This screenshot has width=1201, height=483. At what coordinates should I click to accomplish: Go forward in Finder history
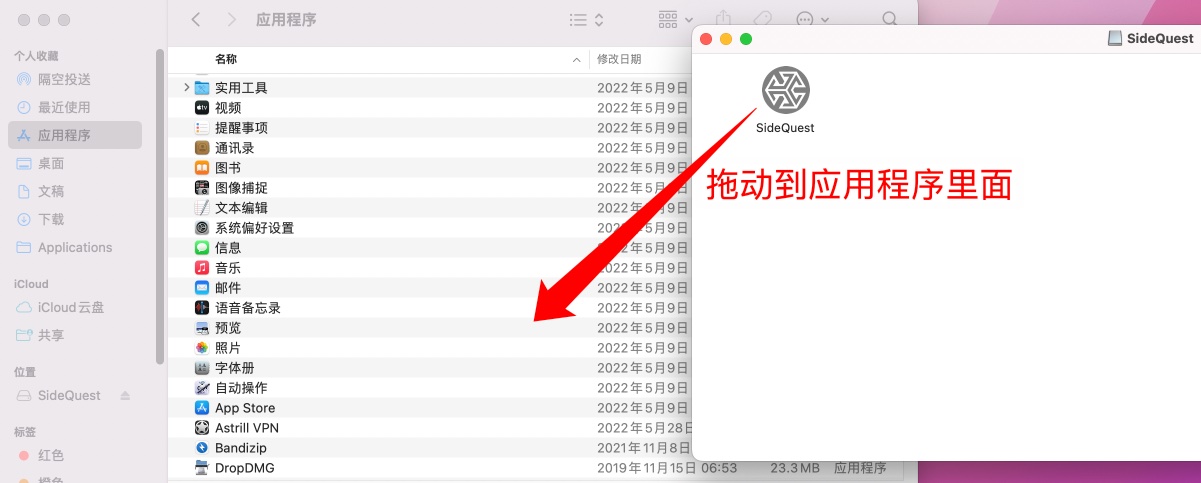click(x=232, y=19)
